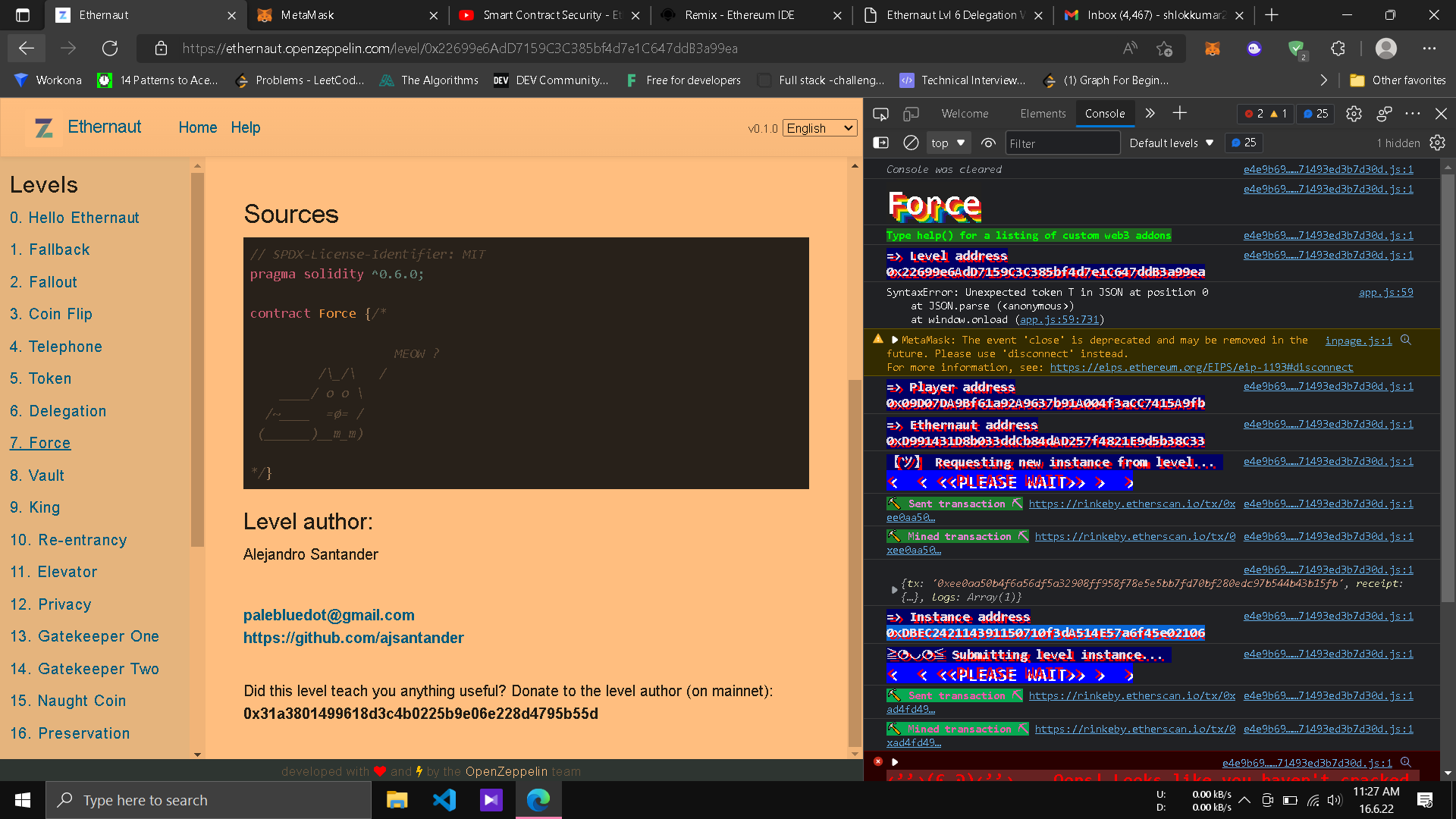Open the github.com/ajsantander link
Screen dimensions: 1456x819
tap(353, 638)
